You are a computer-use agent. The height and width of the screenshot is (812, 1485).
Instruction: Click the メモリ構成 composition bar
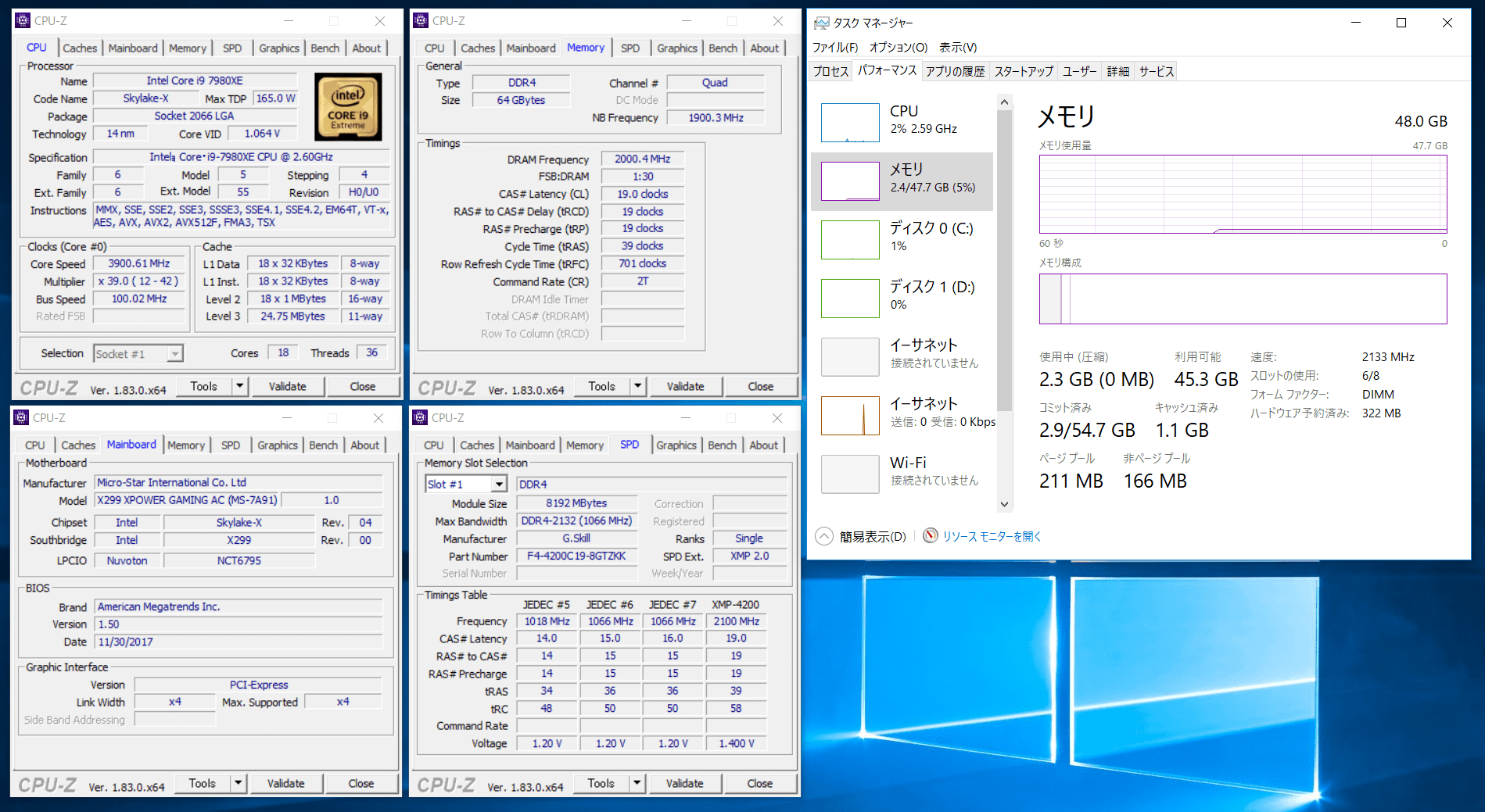pos(1243,299)
